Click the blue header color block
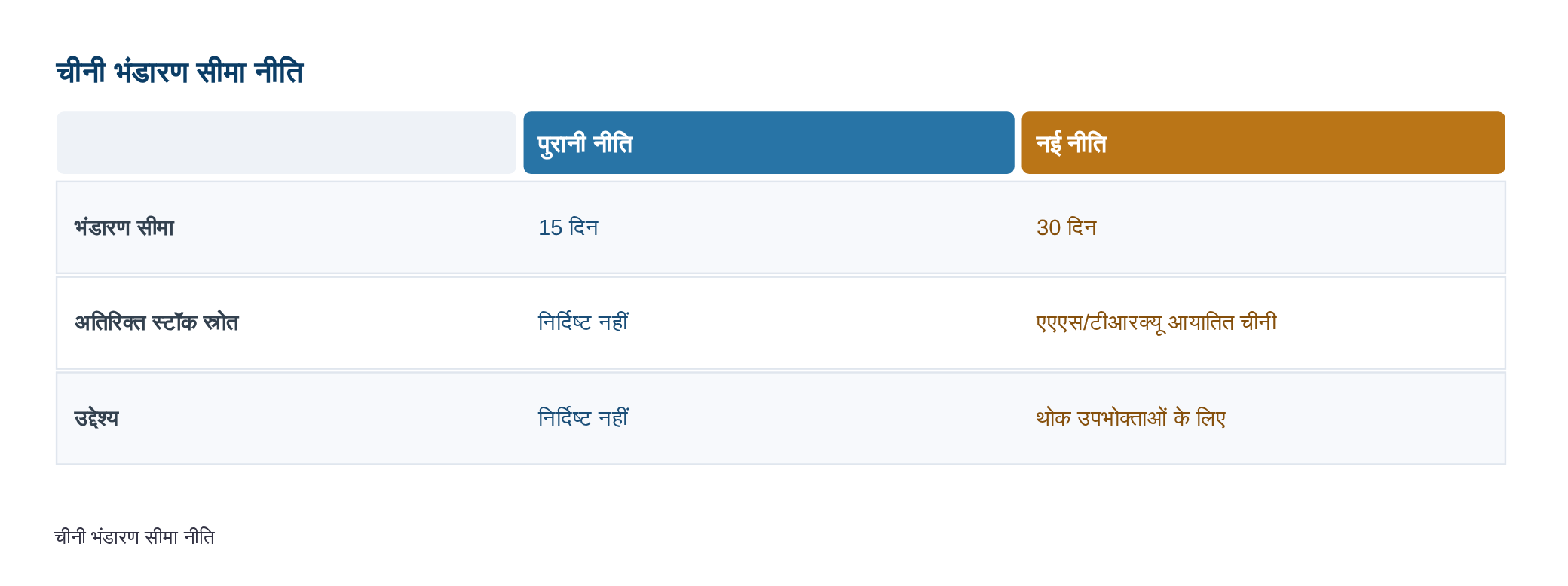This screenshot has height=586, width=1568. click(769, 143)
